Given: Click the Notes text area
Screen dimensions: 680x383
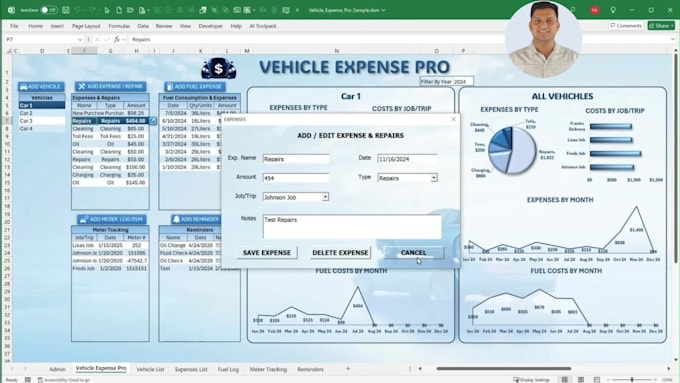Looking at the screenshot, I should [x=352, y=226].
